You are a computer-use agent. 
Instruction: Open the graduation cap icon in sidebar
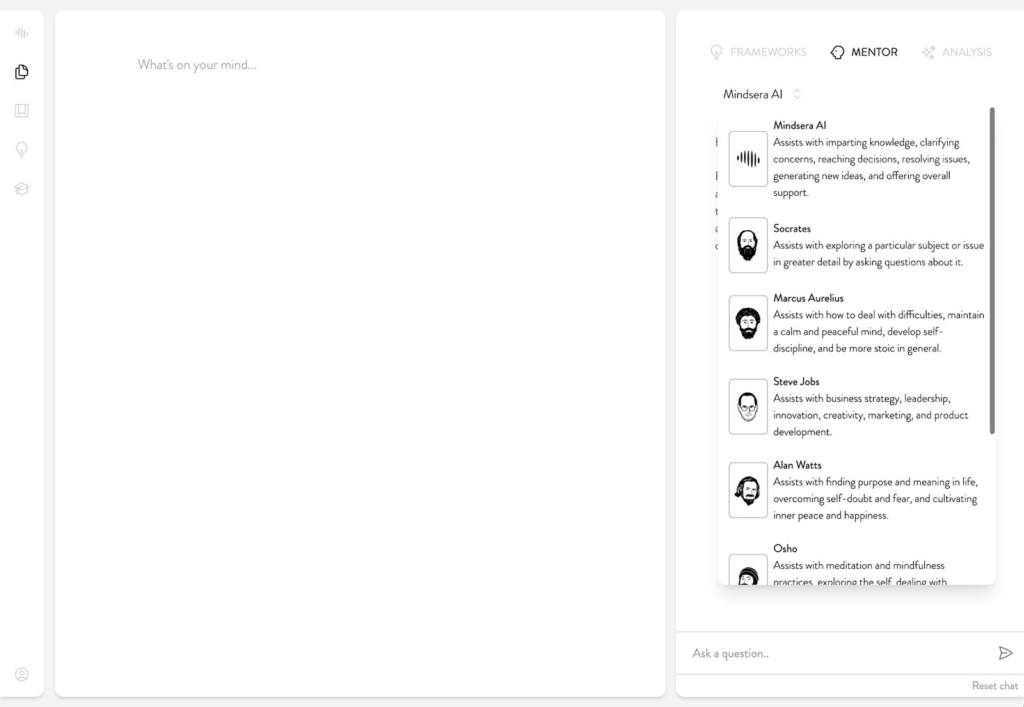point(22,189)
